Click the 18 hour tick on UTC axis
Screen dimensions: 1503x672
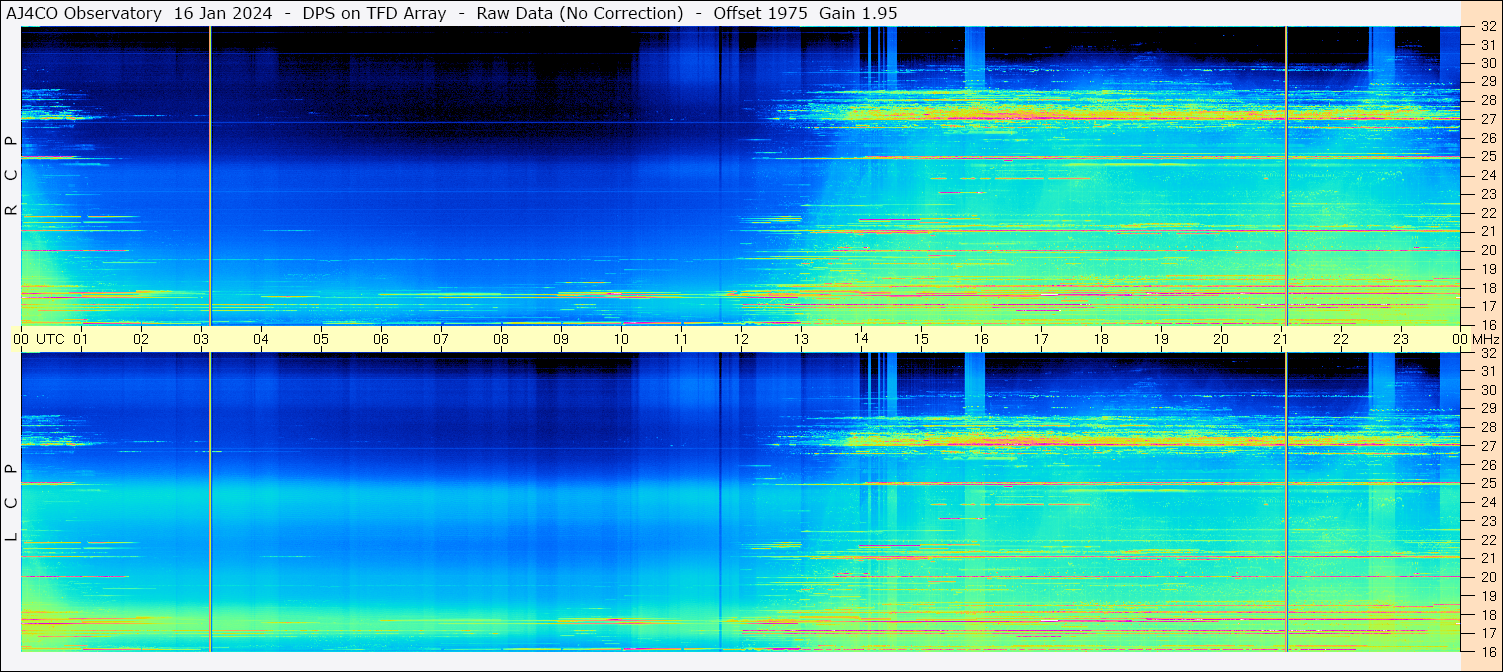tap(1101, 339)
